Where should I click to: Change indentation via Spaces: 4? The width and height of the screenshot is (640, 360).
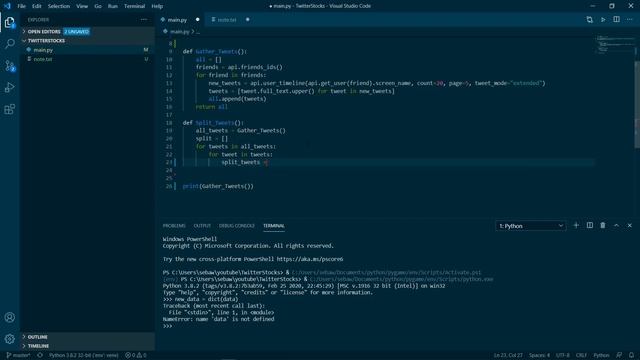[x=539, y=355]
